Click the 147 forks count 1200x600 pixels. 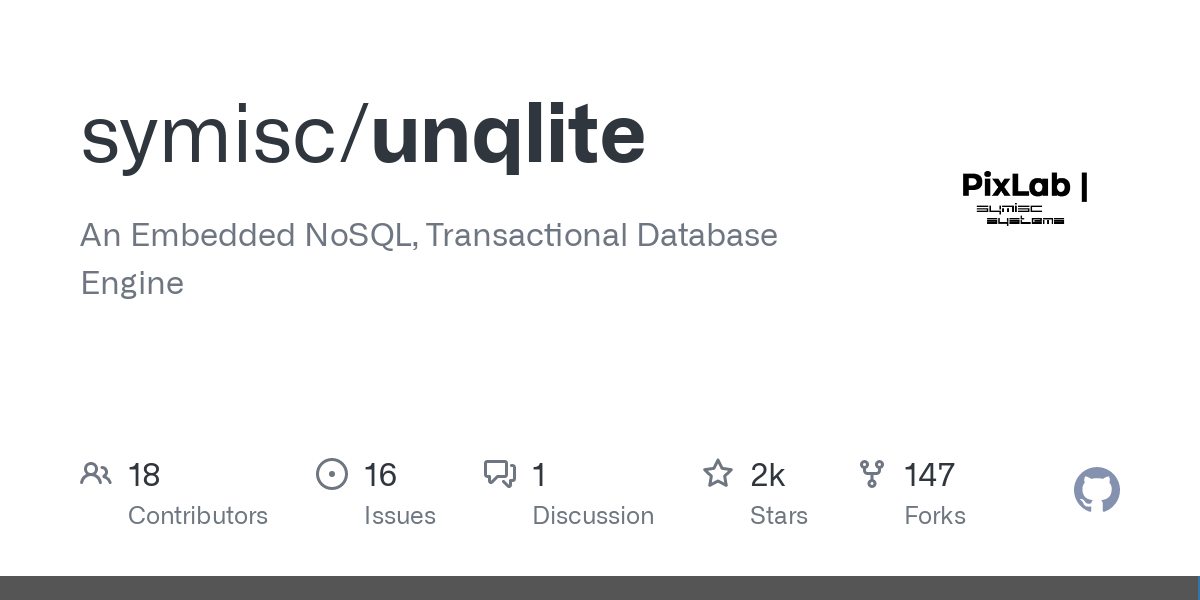tap(929, 475)
